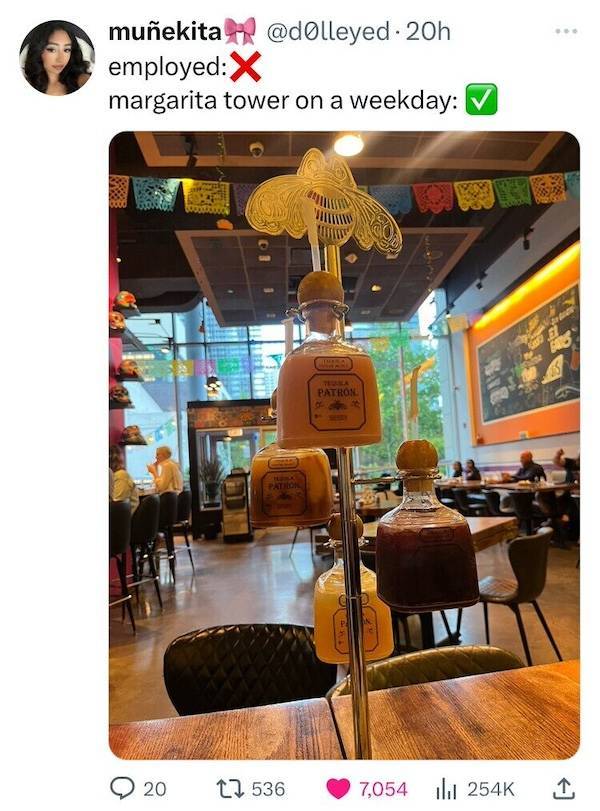
Task: Click the green check mark emoji
Action: [481, 99]
